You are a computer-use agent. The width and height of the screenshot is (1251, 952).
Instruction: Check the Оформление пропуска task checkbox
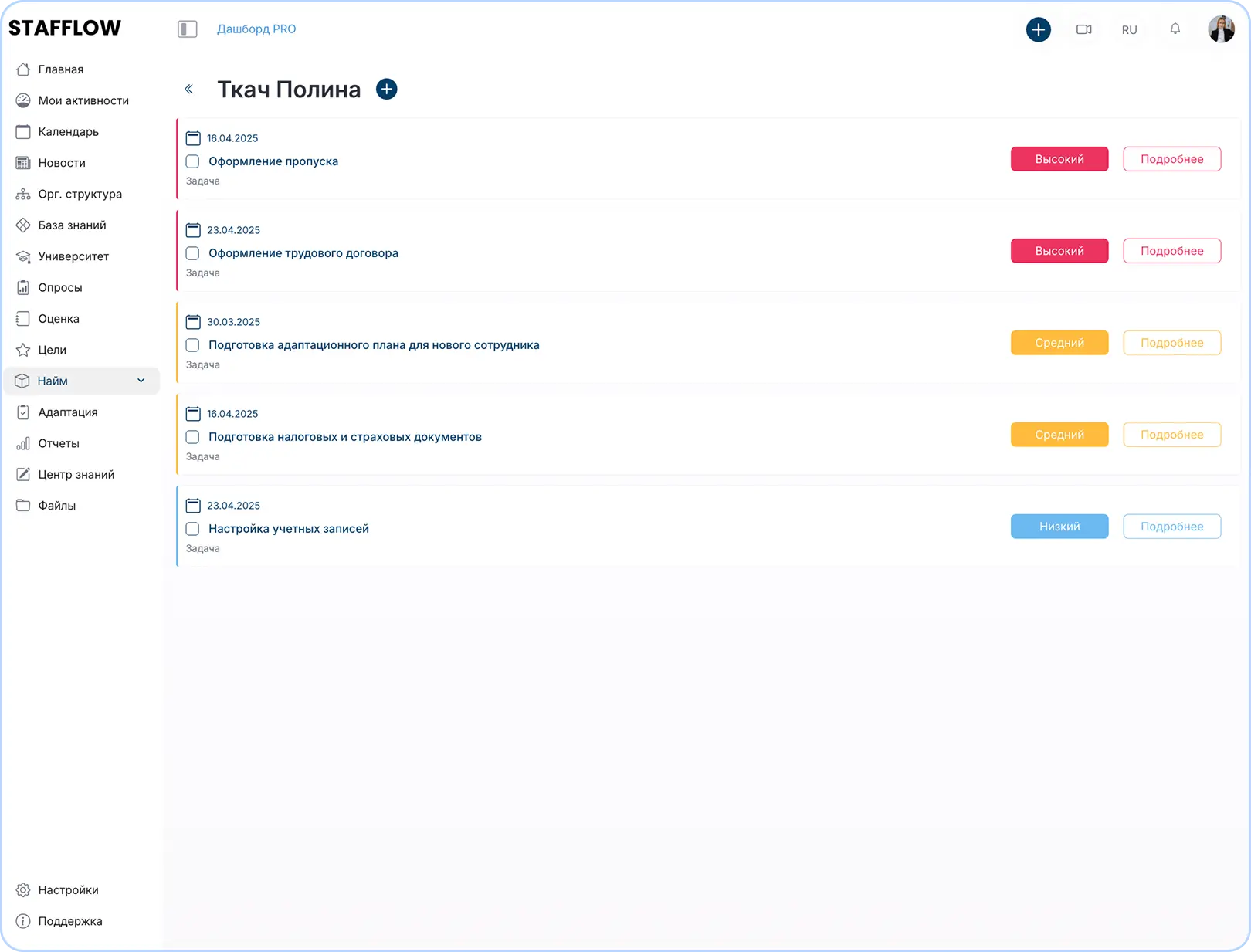point(193,161)
